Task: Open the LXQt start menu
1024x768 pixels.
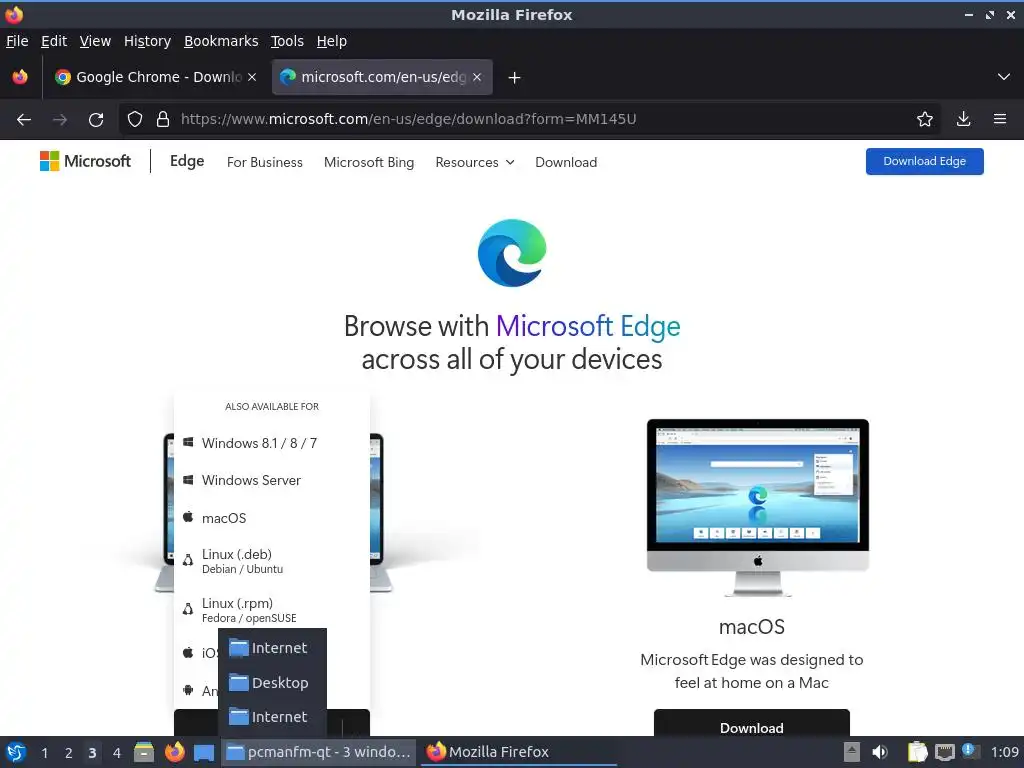Action: 16,752
